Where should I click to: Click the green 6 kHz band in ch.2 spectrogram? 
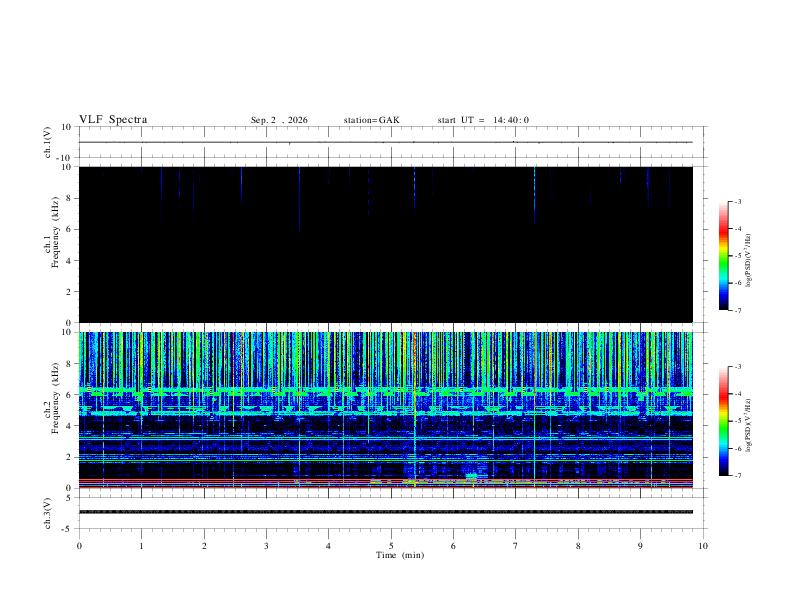click(386, 391)
